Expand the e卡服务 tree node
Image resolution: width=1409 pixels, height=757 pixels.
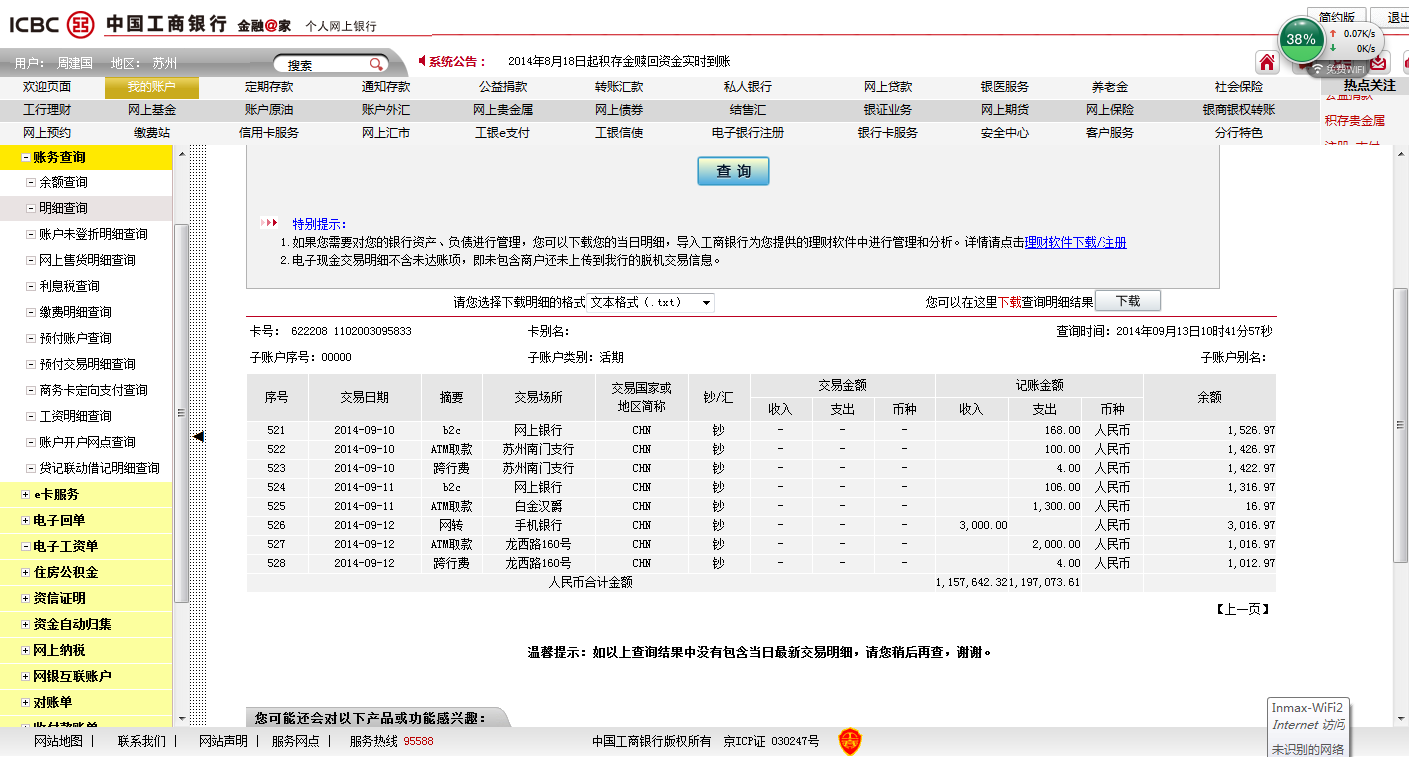click(25, 494)
